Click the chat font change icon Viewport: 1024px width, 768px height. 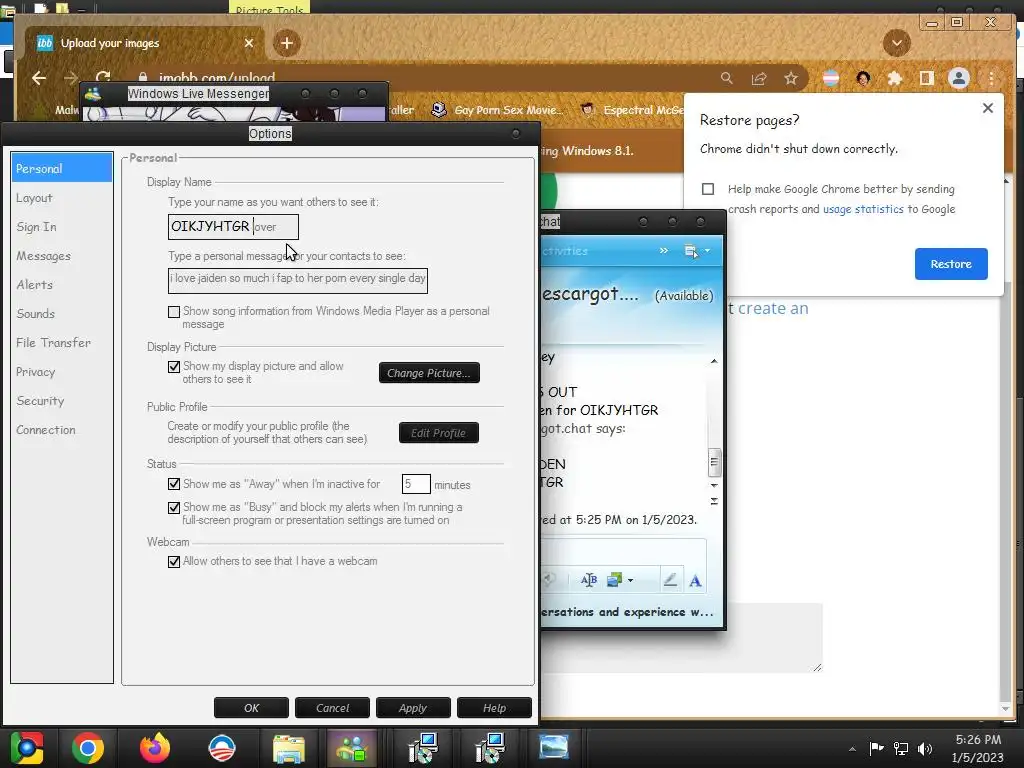pos(588,580)
